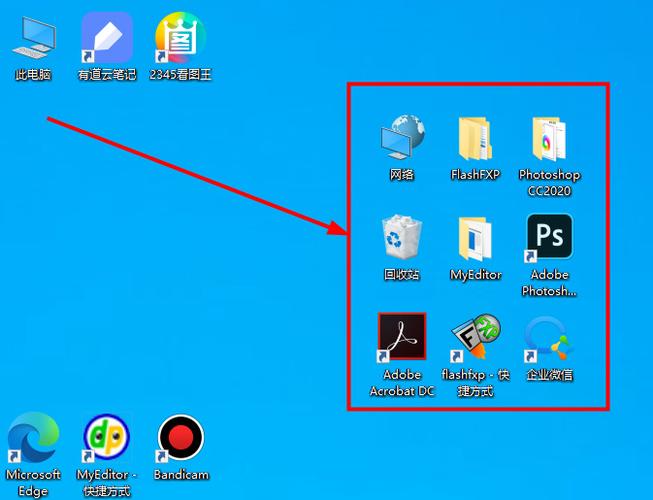Click the Adobe Photoshop Ps shortcut icon

point(549,238)
